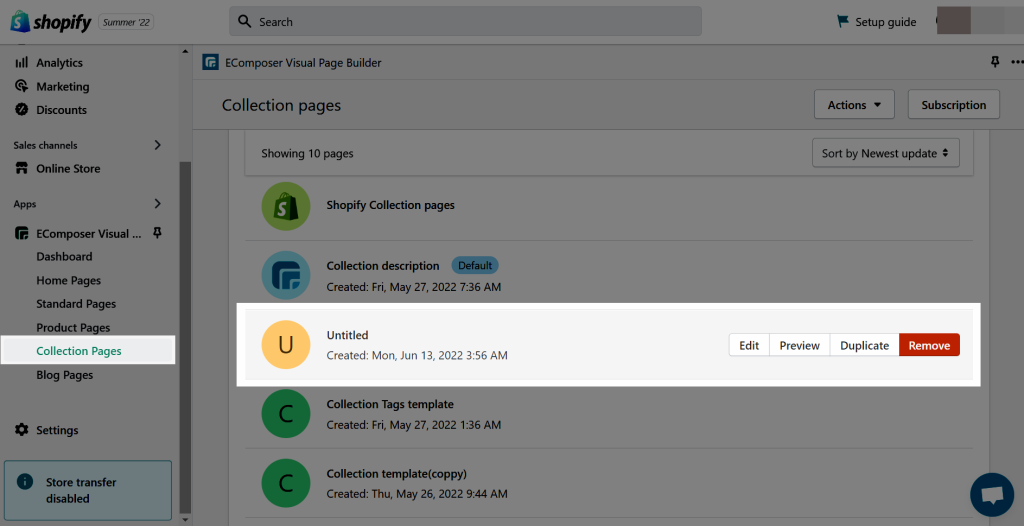Open the chat support bubble icon
The image size is (1024, 526).
coord(991,495)
